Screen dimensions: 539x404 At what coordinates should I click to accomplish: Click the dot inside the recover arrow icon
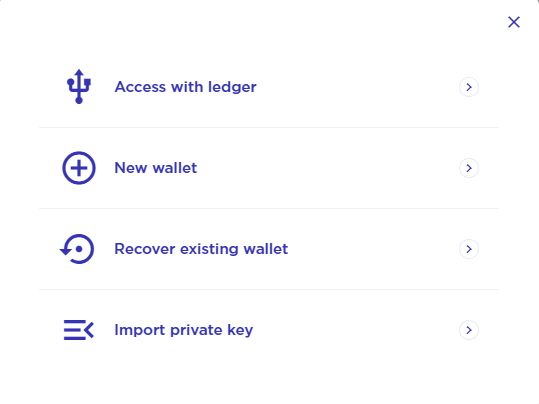coord(79,249)
